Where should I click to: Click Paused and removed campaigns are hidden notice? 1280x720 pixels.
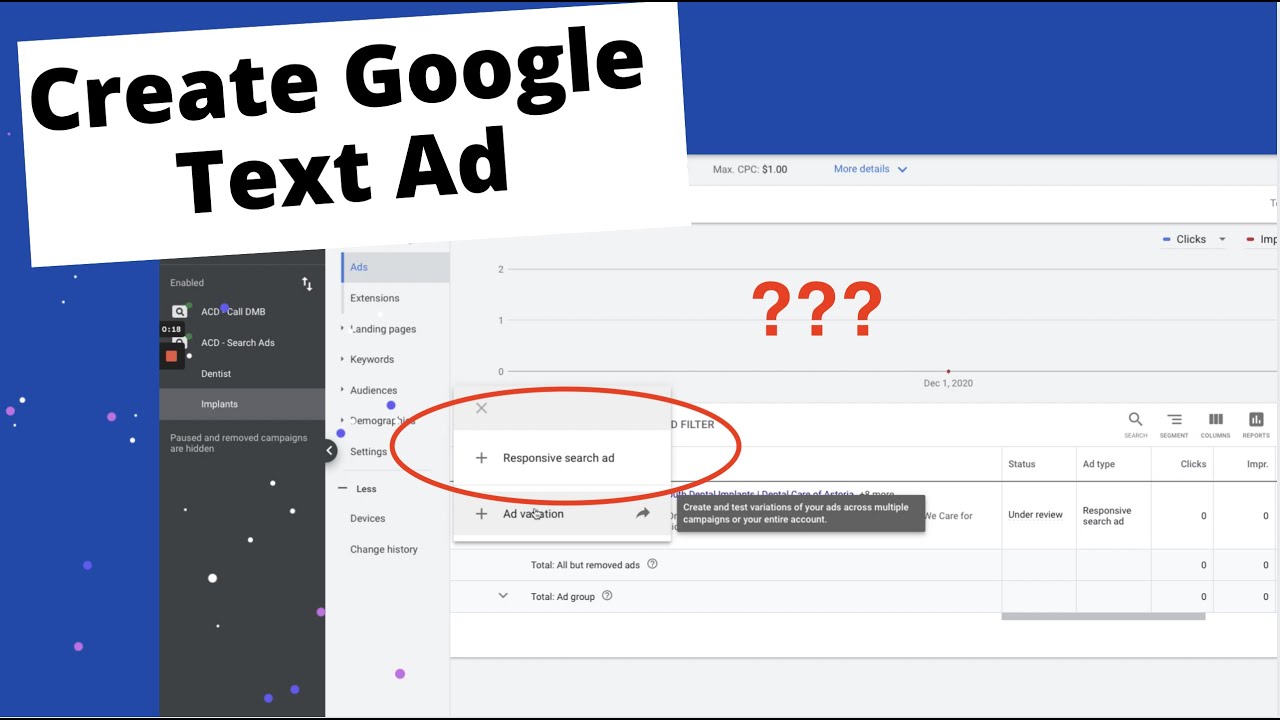[x=238, y=444]
